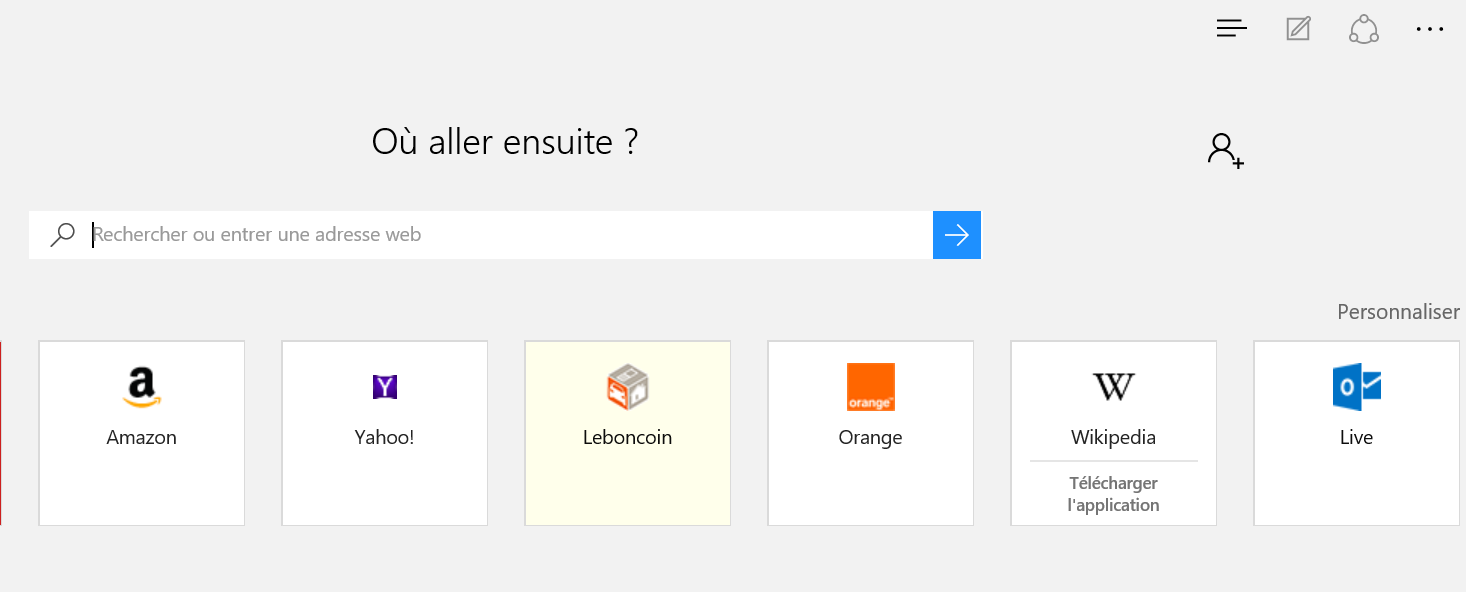Image resolution: width=1466 pixels, height=592 pixels.
Task: Focus the 'Rechercher ou entrer une adresse web' field
Action: (x=510, y=235)
